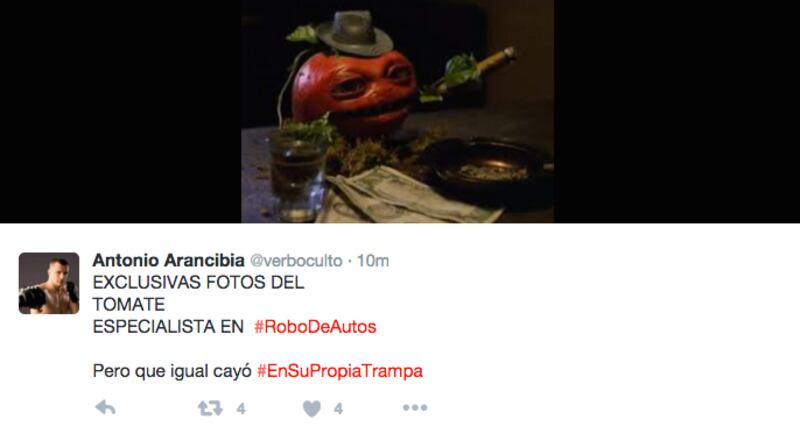Click the likes count next to heart

338,408
